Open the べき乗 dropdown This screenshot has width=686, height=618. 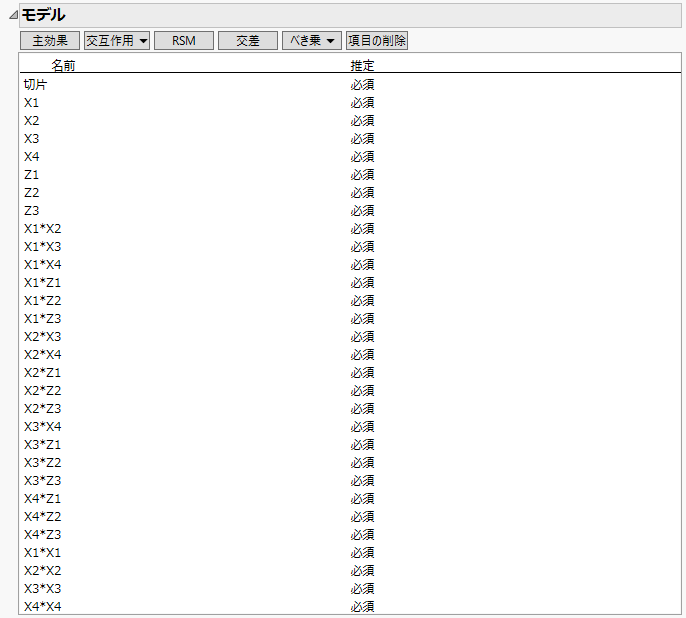pyautogui.click(x=312, y=41)
